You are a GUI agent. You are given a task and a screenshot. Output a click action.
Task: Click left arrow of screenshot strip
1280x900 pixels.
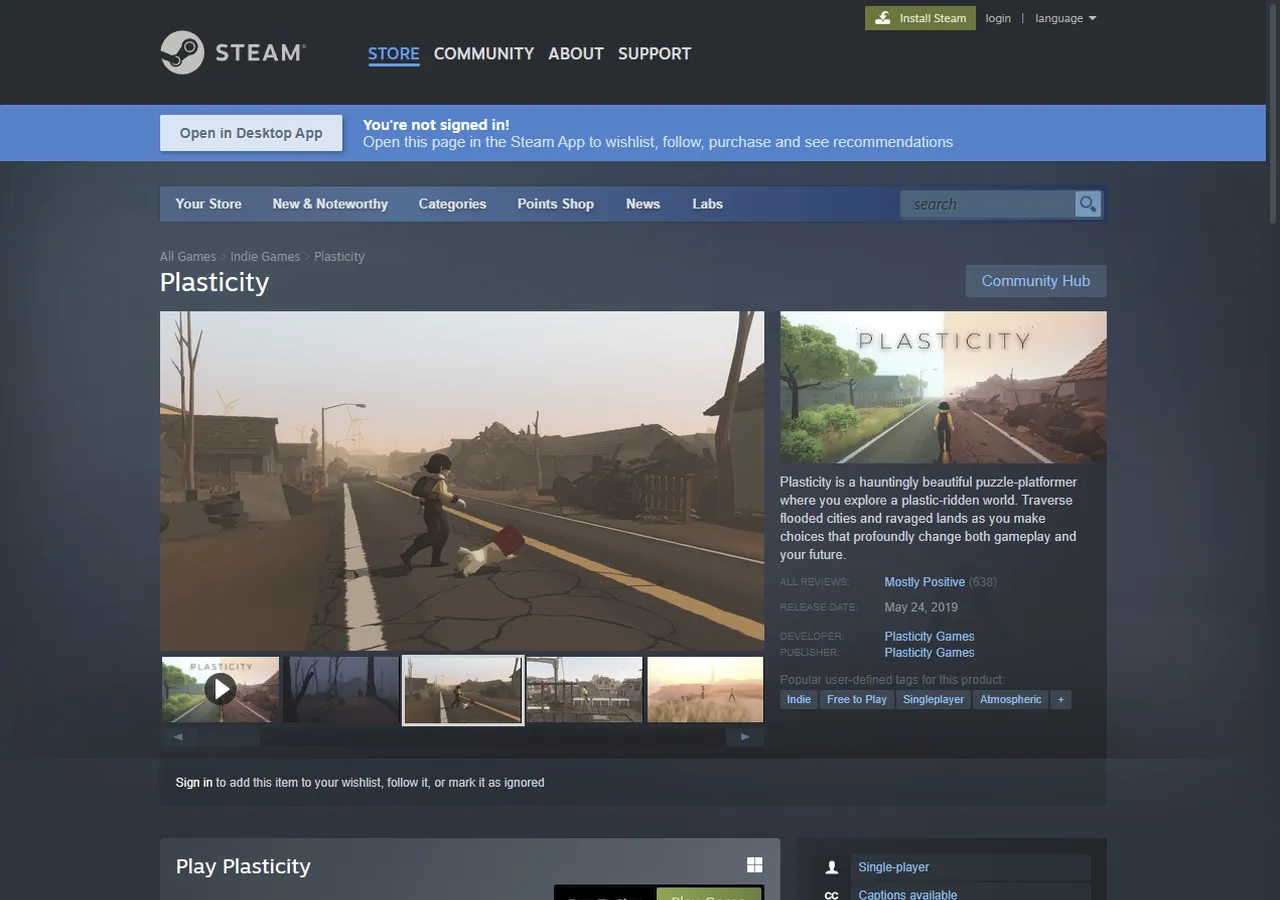[x=178, y=737]
